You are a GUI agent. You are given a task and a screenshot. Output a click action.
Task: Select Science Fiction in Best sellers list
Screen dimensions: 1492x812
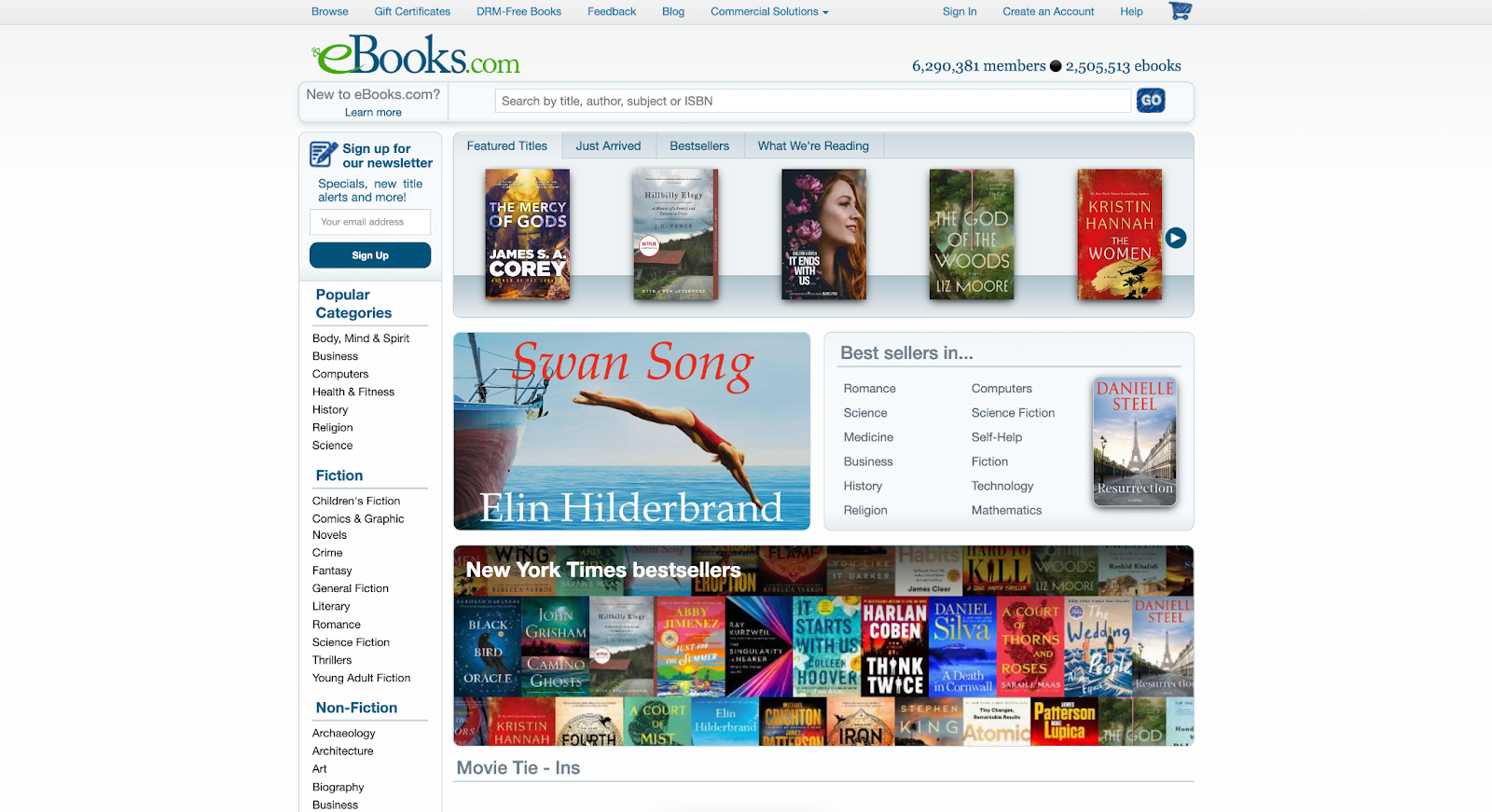point(1013,413)
